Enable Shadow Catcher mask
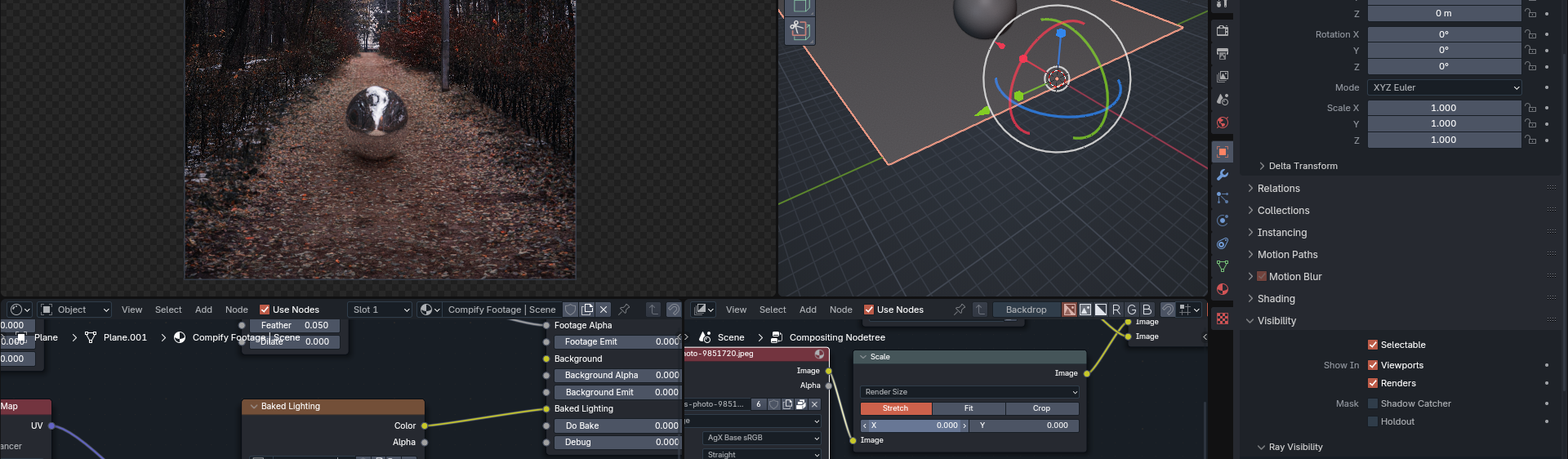The height and width of the screenshot is (459, 1568). click(1373, 403)
